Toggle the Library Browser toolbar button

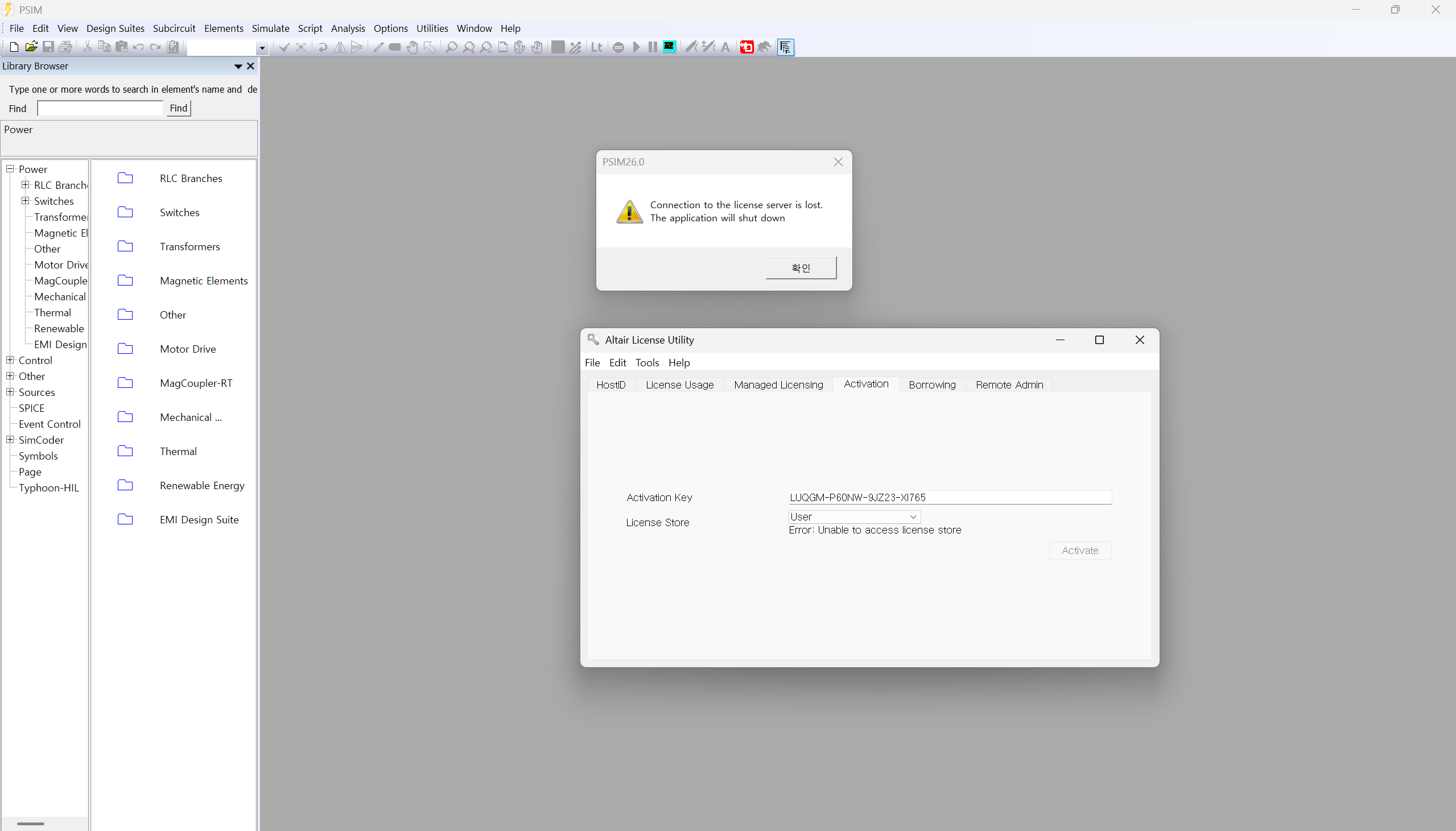click(785, 47)
